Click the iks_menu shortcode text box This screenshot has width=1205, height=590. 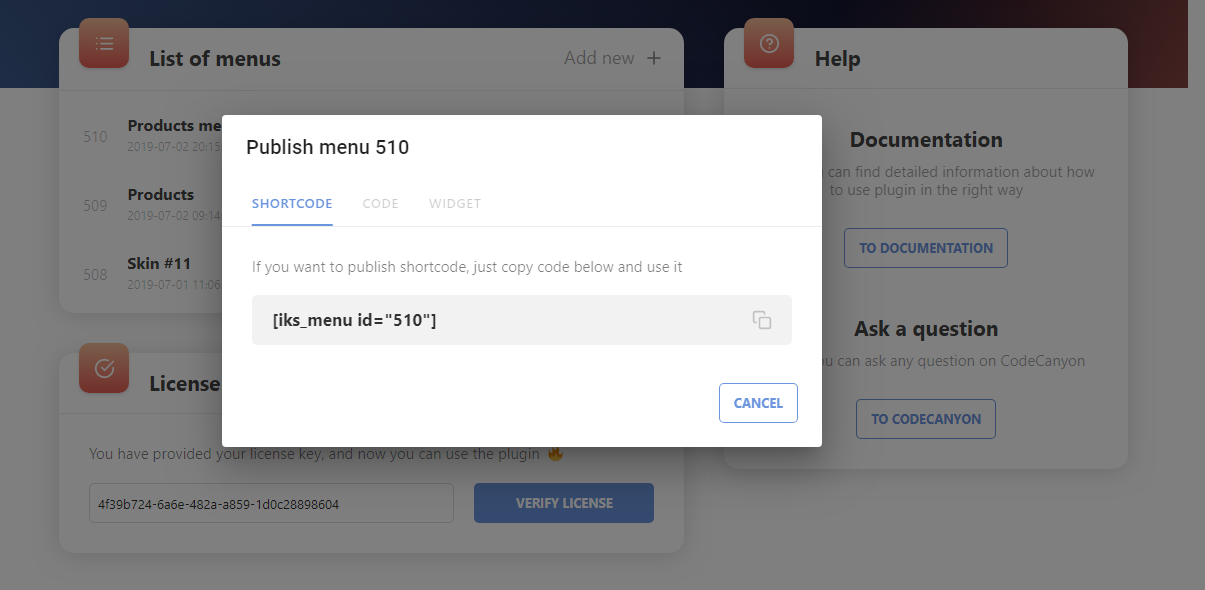pos(500,320)
